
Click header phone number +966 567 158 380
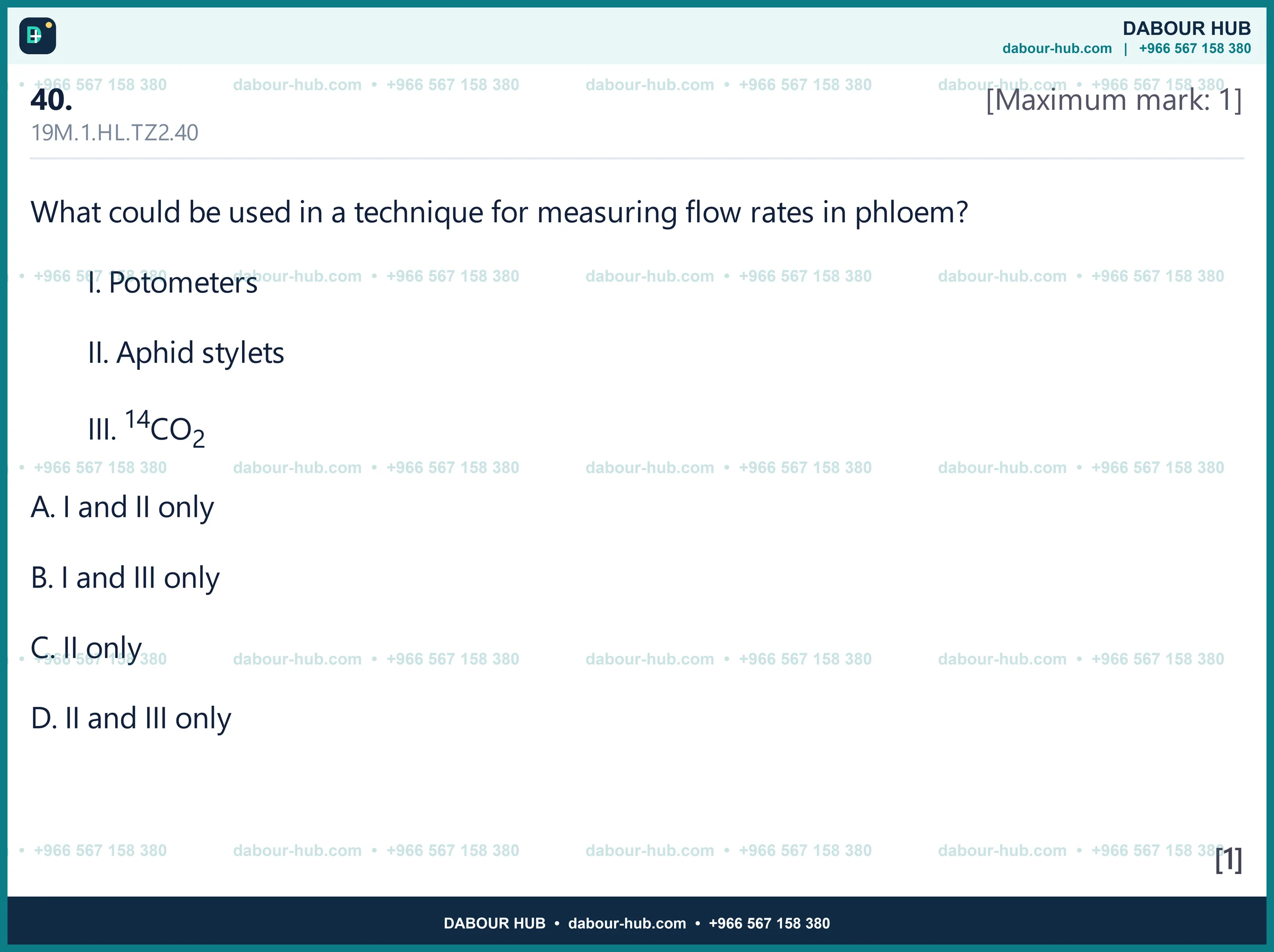pos(1194,48)
